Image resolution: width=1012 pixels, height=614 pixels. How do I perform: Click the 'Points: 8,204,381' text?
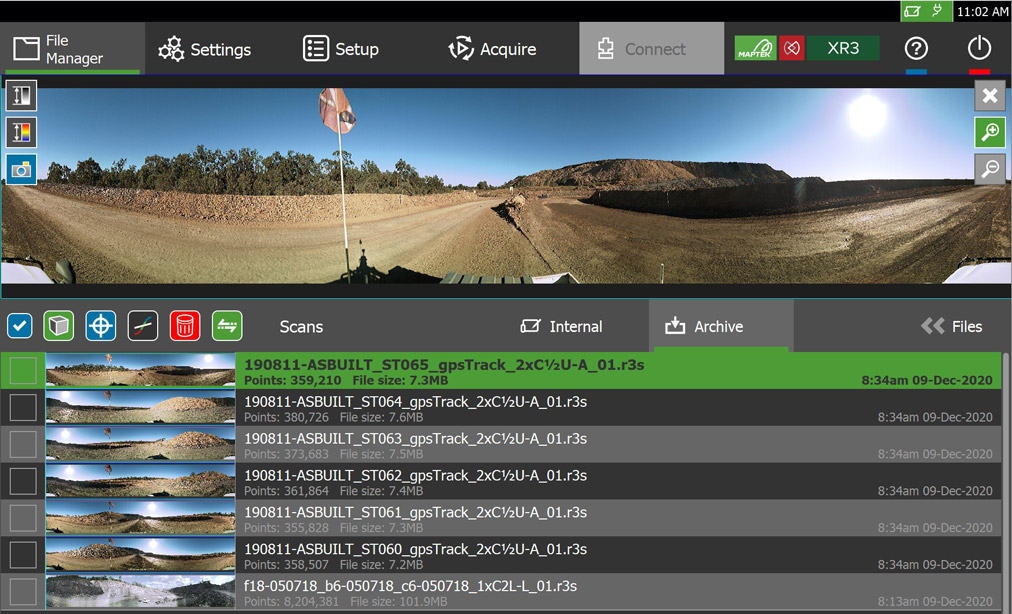coord(291,601)
